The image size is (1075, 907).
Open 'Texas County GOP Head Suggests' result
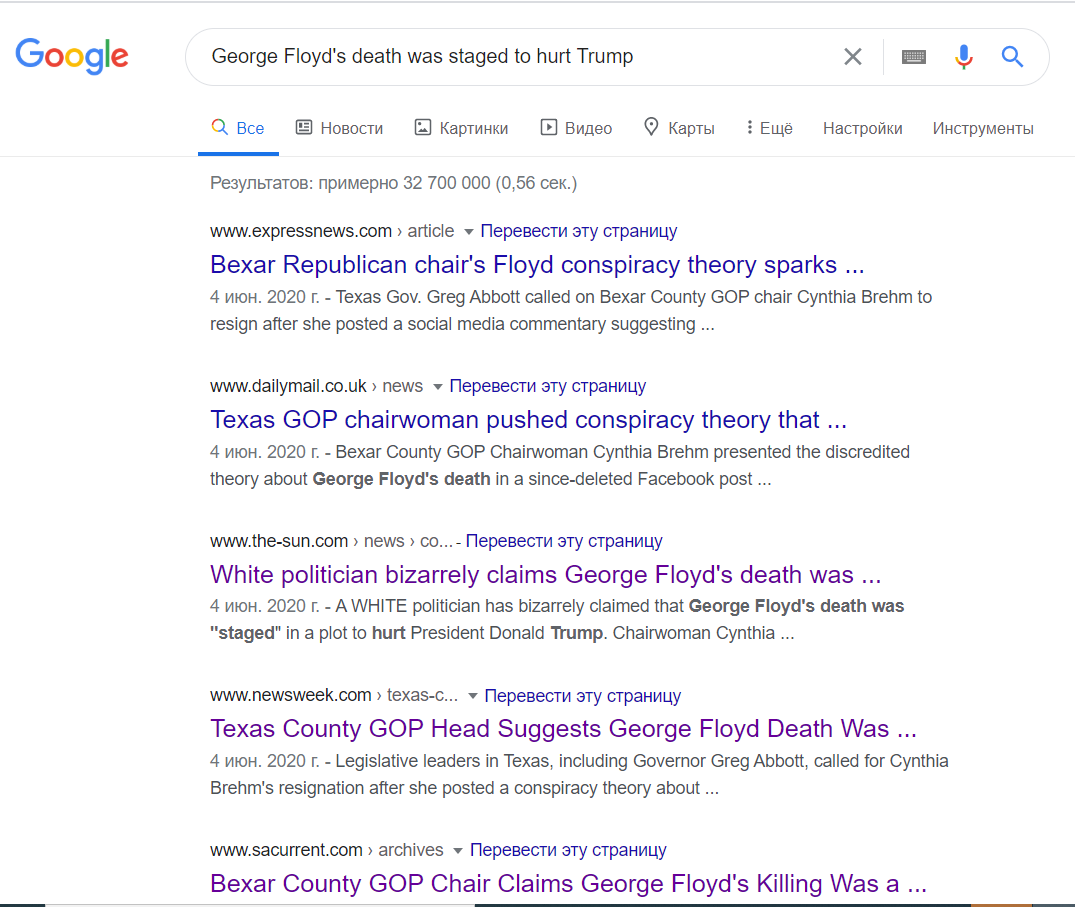tap(564, 729)
